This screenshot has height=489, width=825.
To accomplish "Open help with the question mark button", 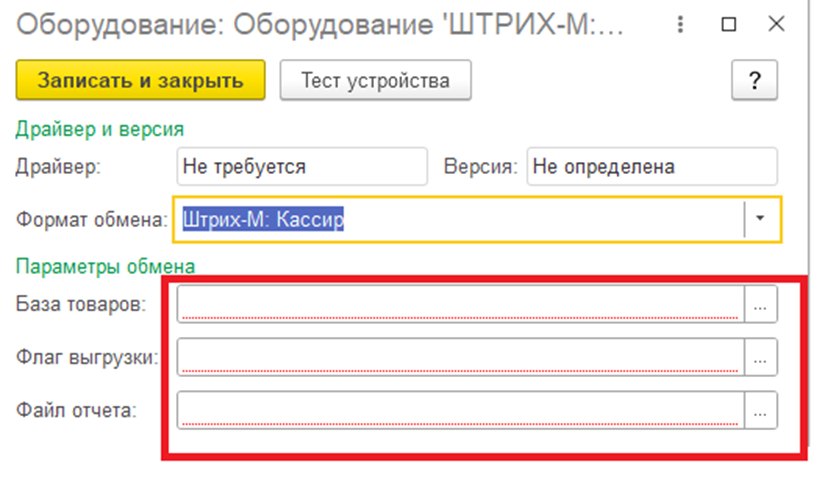I will click(754, 80).
